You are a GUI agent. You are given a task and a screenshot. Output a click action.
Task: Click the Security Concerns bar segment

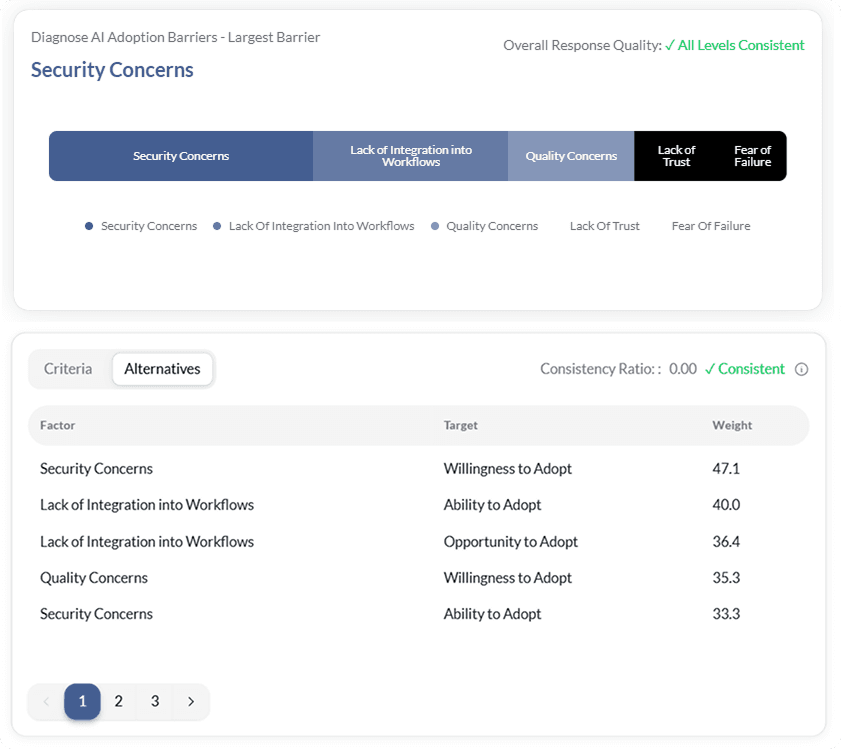coord(181,156)
